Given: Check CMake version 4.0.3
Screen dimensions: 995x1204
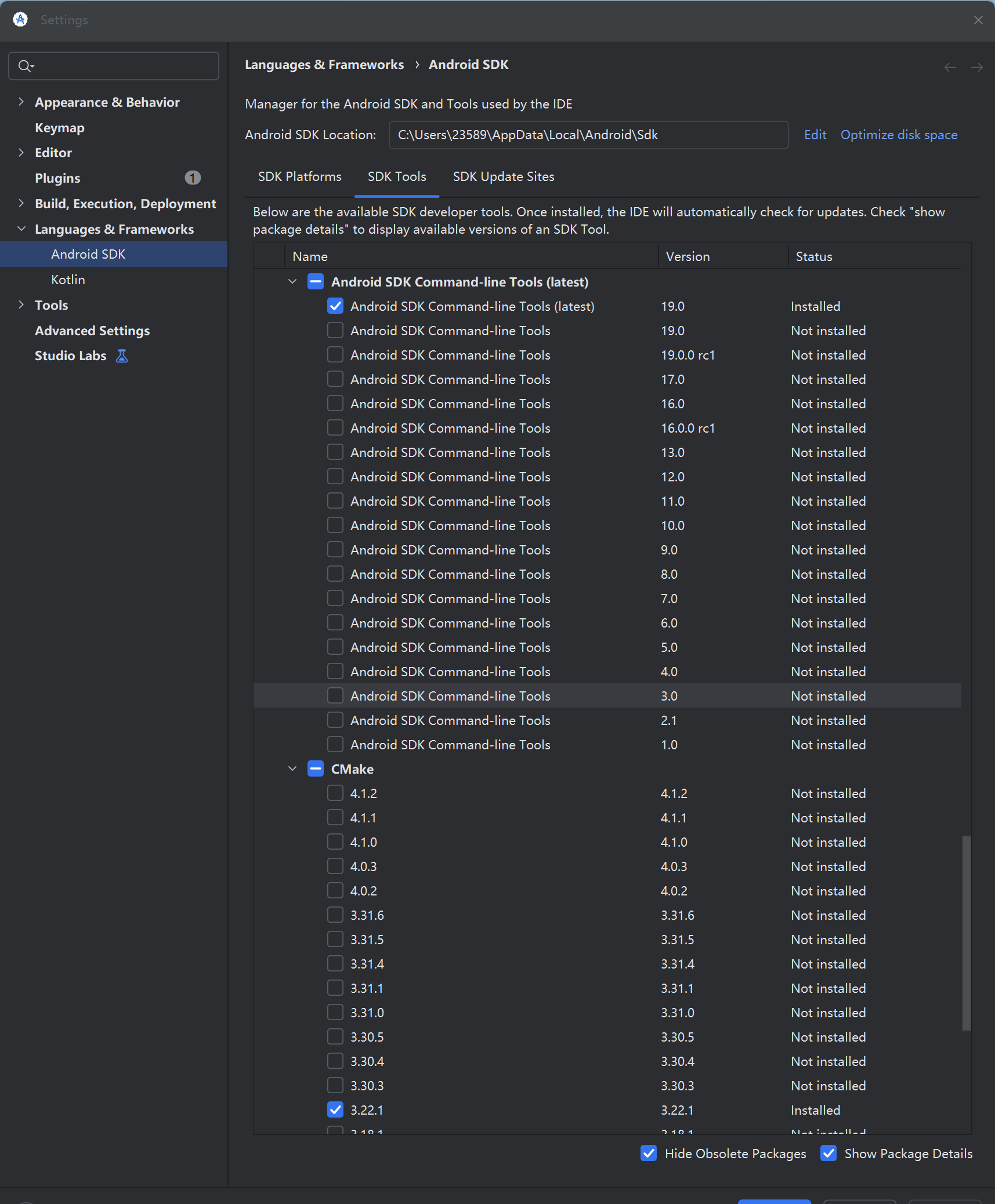Looking at the screenshot, I should [x=335, y=866].
